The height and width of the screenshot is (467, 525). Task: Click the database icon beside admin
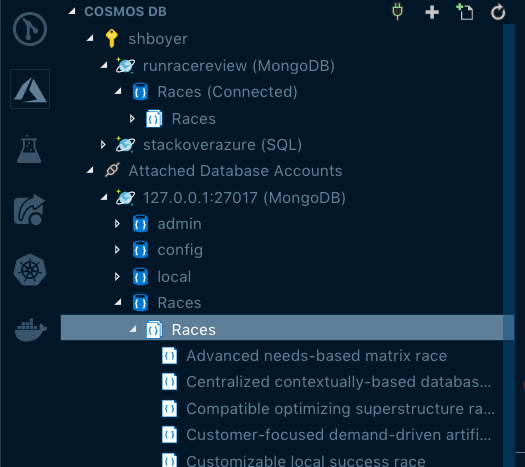pos(140,224)
